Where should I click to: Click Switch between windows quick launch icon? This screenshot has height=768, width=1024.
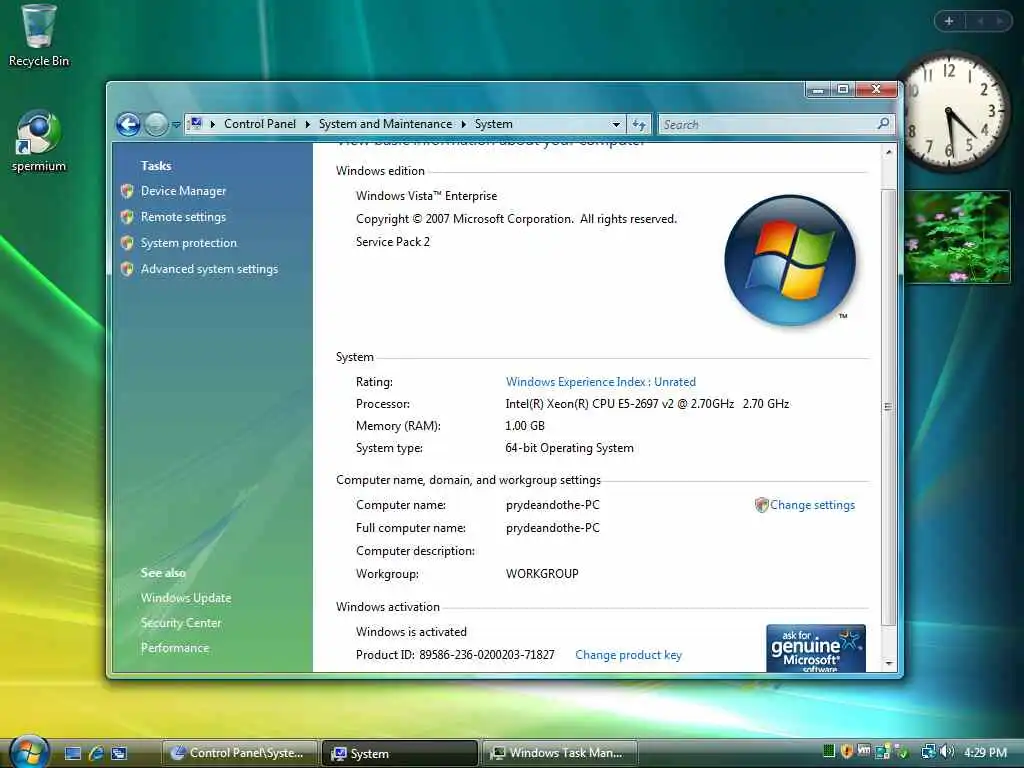[119, 753]
